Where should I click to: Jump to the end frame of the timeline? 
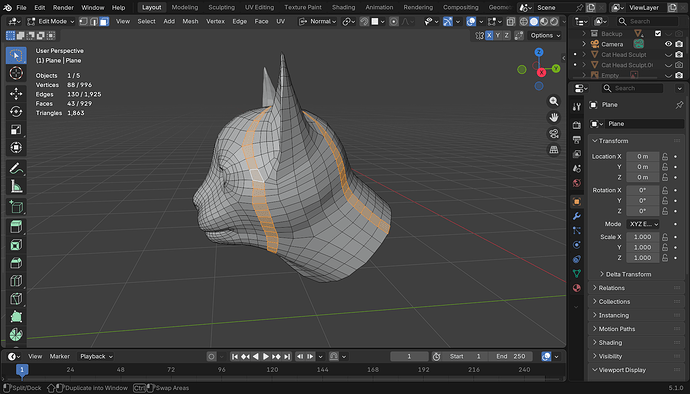[287, 357]
